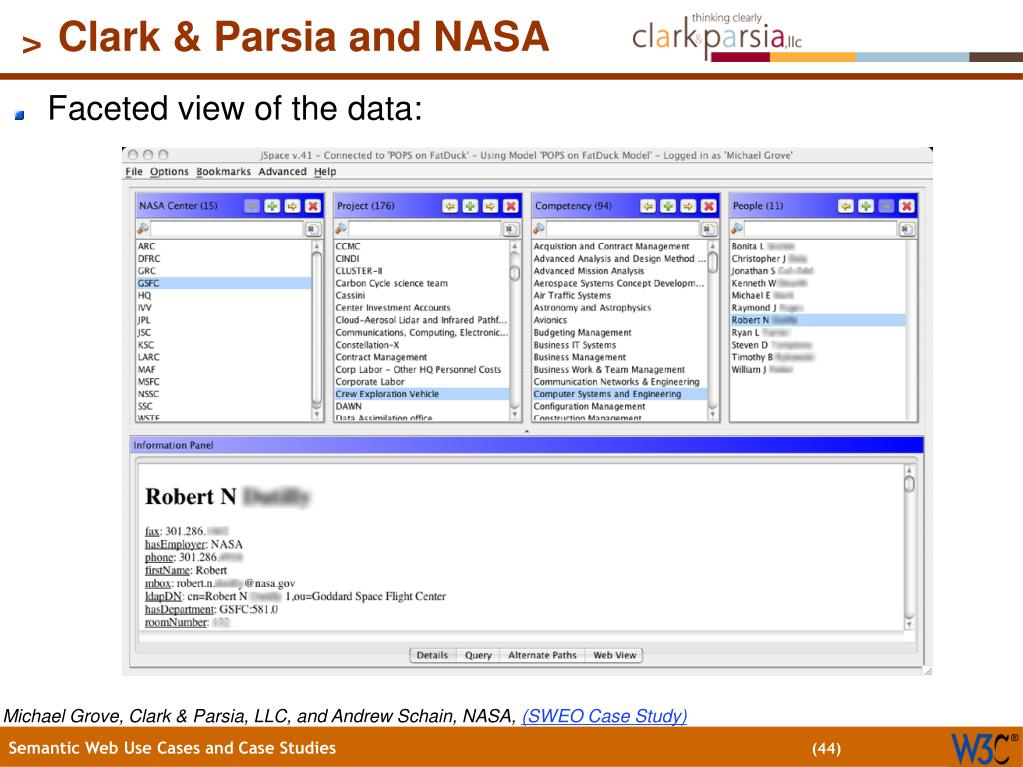Image resolution: width=1023 pixels, height=767 pixels.
Task: Click the back arrow in Project panel
Action: coord(450,206)
